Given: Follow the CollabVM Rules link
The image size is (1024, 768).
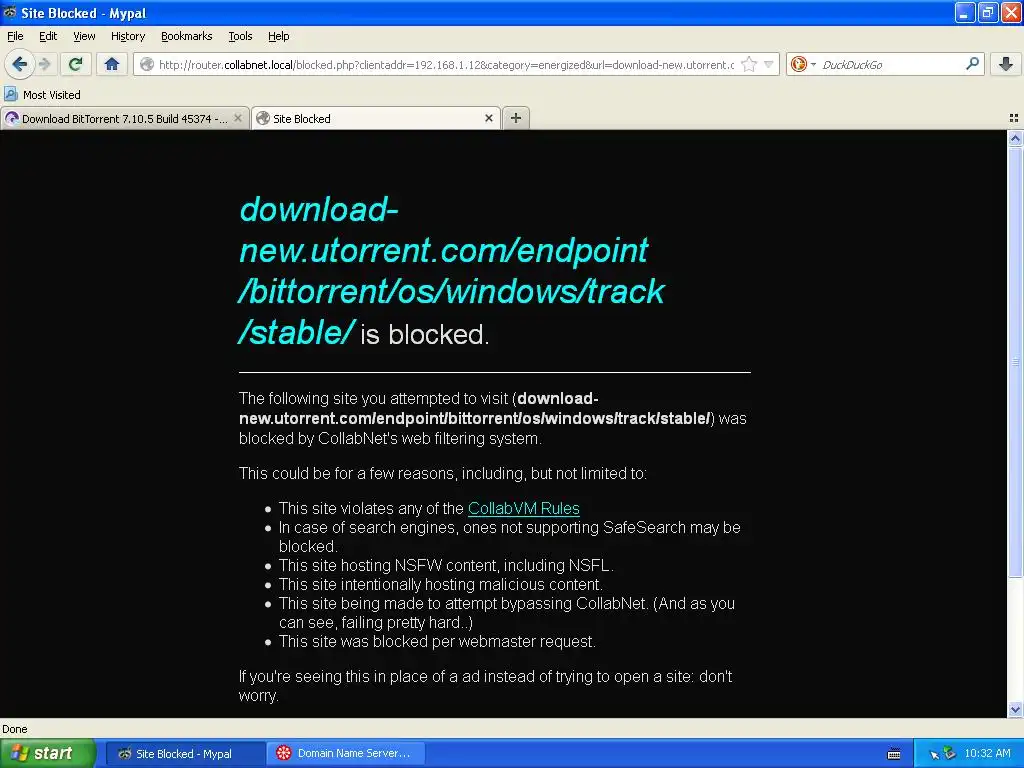Looking at the screenshot, I should click(524, 508).
